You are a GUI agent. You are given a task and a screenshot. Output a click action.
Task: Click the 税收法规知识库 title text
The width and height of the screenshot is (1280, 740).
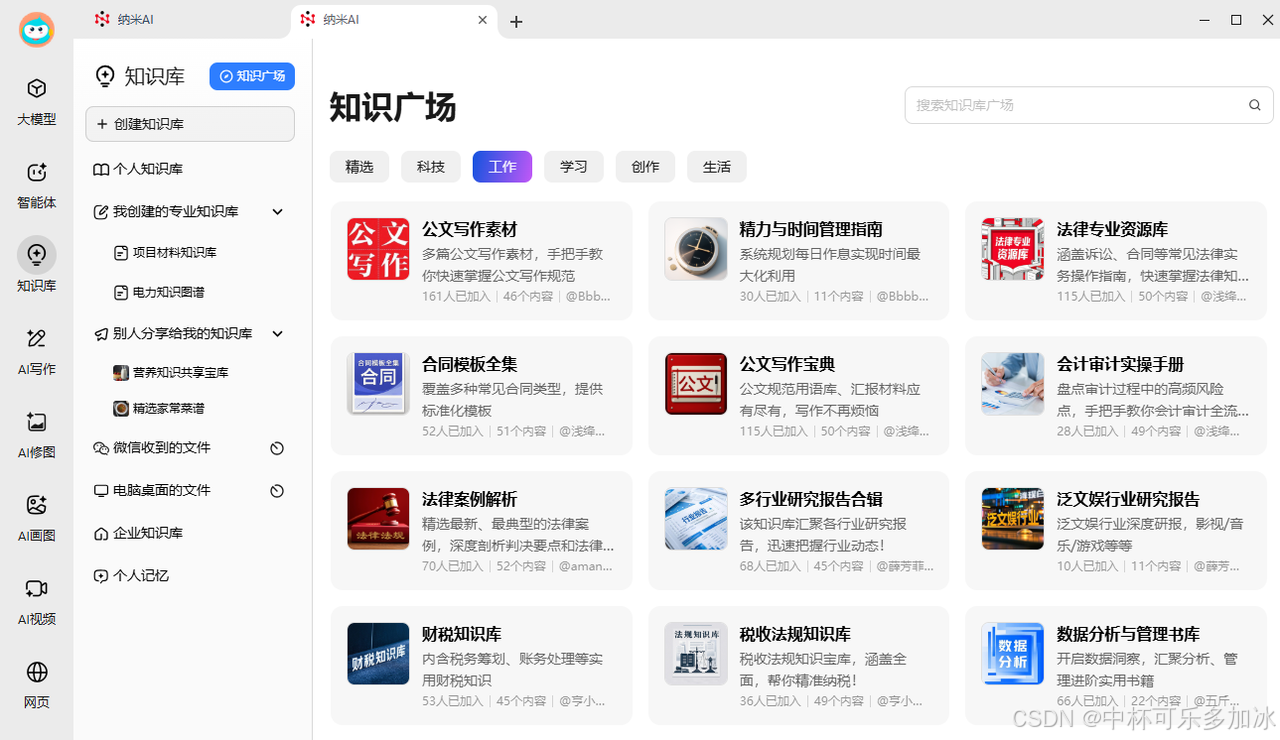click(795, 635)
